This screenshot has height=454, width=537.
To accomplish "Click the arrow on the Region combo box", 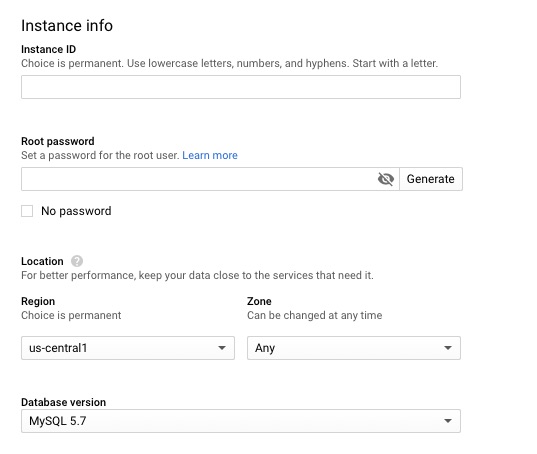I will (222, 348).
